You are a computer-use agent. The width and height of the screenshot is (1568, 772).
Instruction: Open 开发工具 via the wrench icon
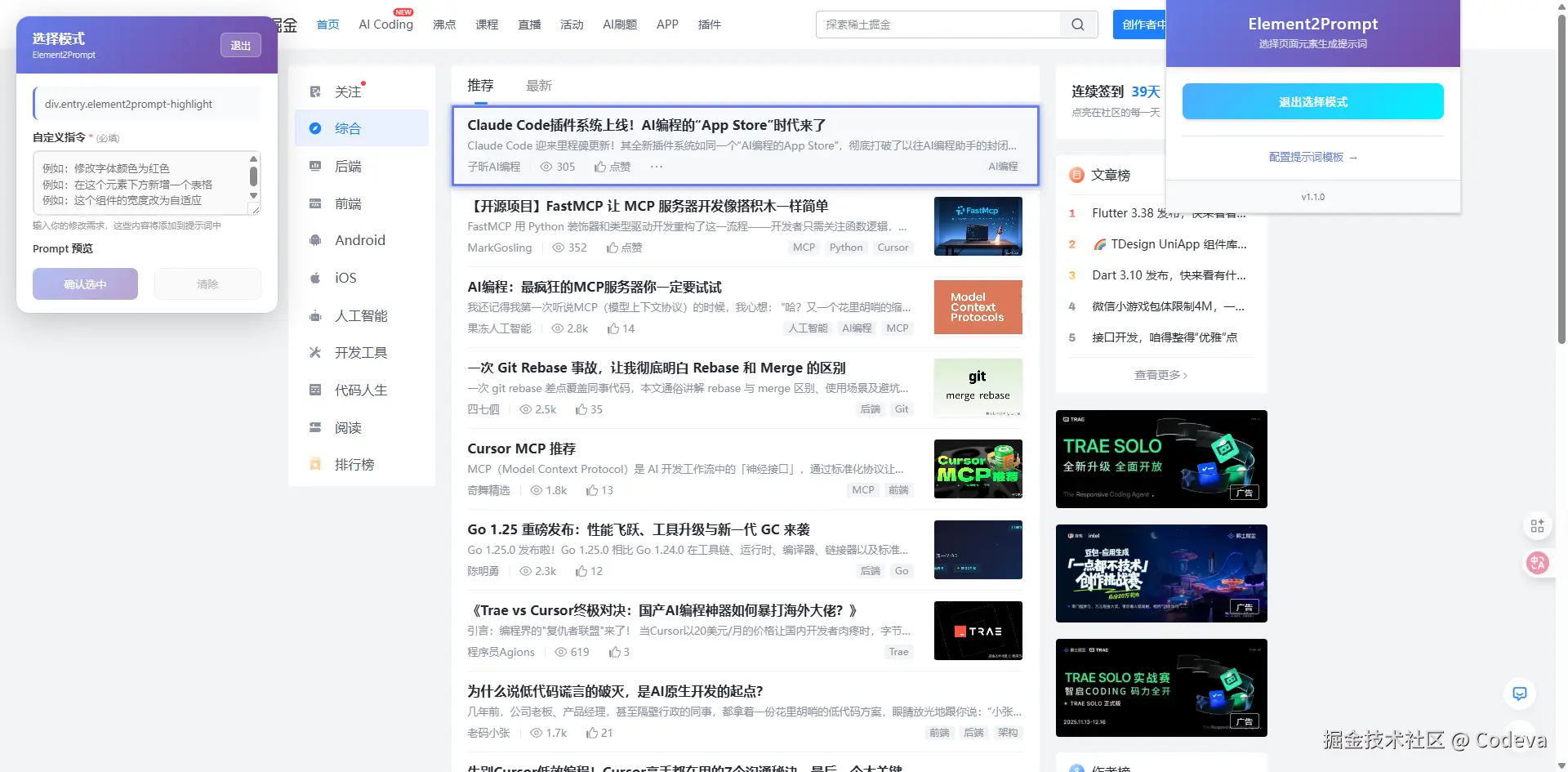[x=315, y=352]
